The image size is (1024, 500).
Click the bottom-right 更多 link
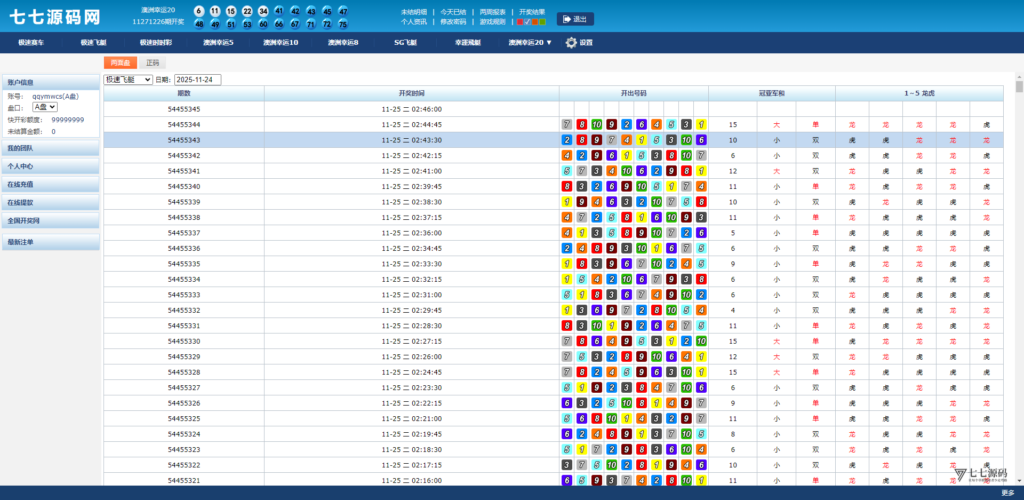pyautogui.click(x=1007, y=493)
